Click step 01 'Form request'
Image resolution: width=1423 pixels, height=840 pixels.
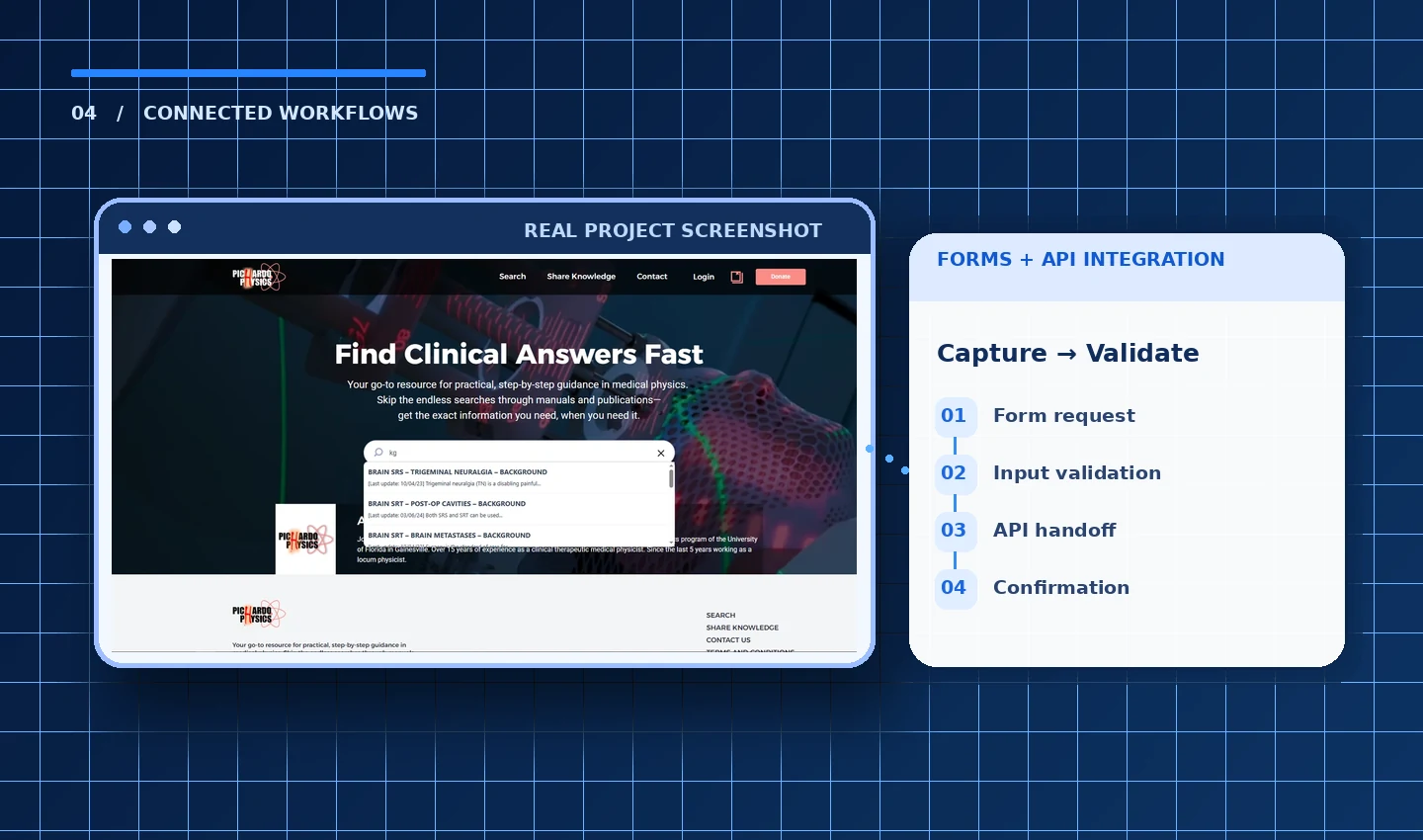click(1036, 416)
